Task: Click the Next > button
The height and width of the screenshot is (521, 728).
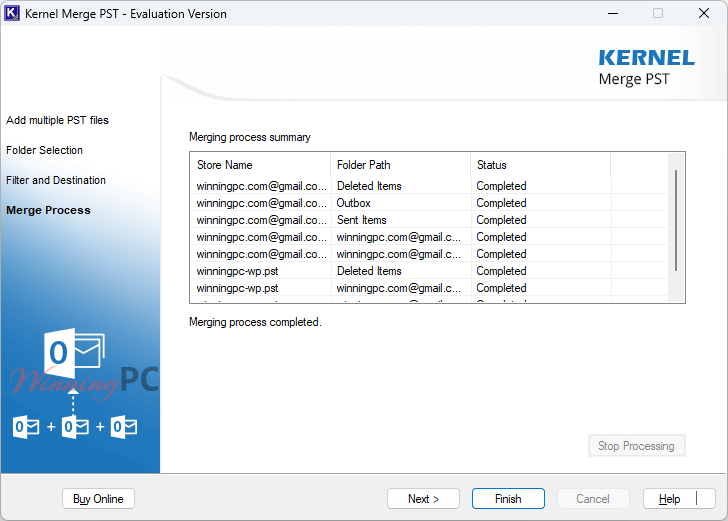Action: coord(423,499)
